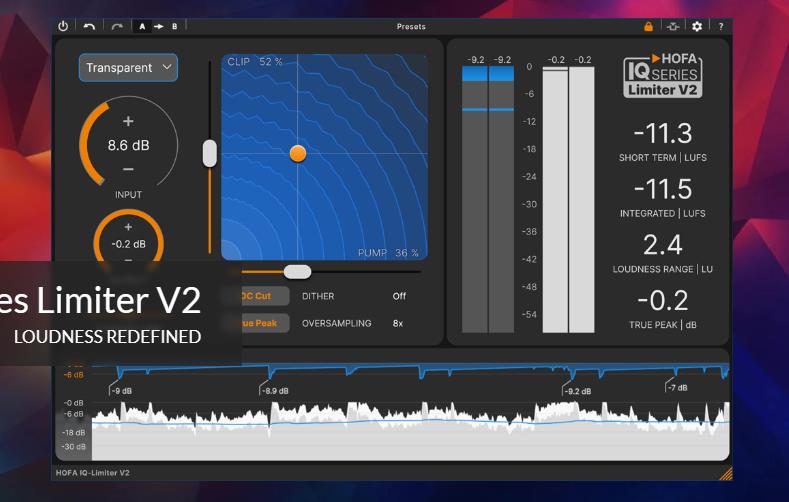Click the link icon beside the lock
Screen dimensions: 789x502
(672, 26)
